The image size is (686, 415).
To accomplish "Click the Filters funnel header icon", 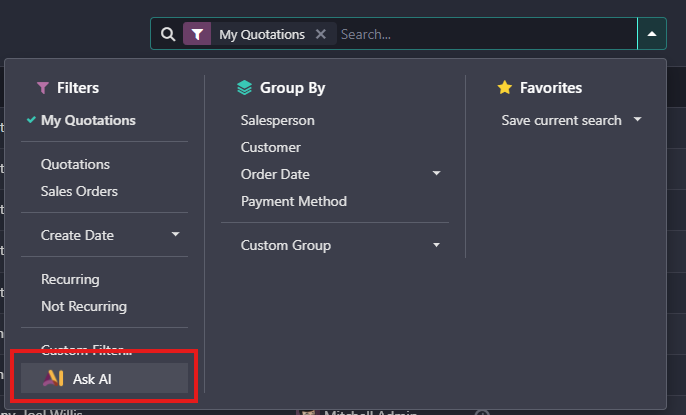I will click(x=42, y=88).
